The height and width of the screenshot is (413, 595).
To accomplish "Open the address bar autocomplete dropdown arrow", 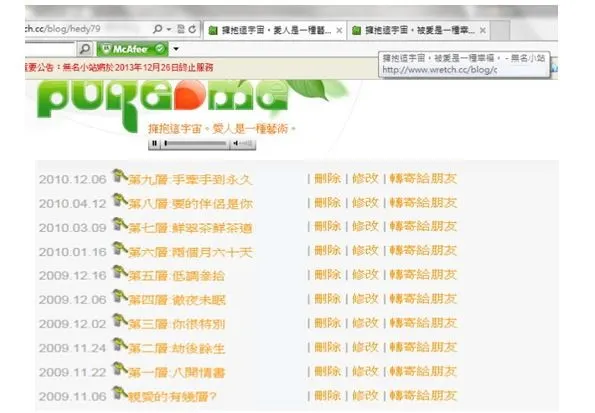I will tap(169, 29).
